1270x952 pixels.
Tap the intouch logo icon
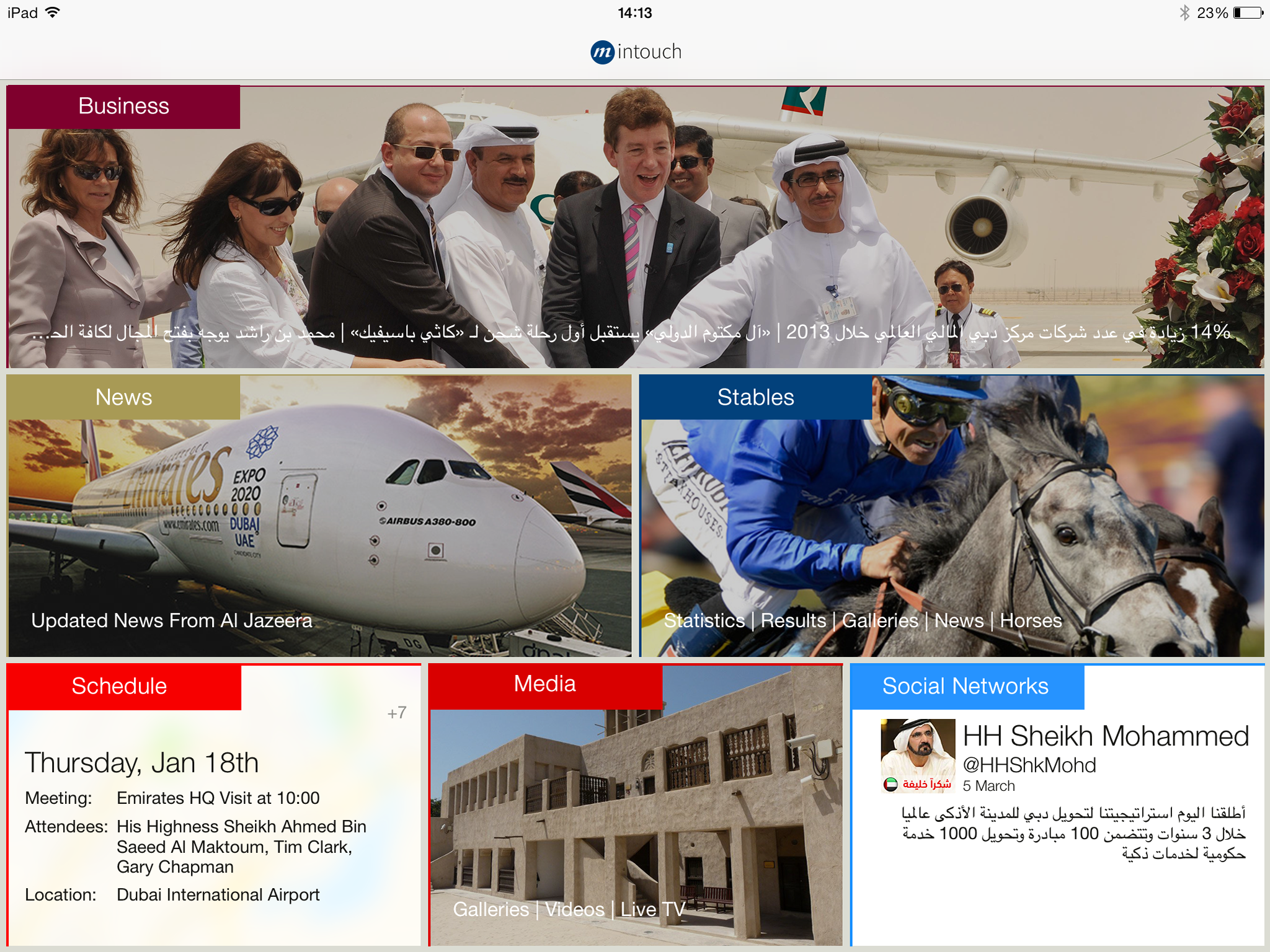[x=602, y=52]
